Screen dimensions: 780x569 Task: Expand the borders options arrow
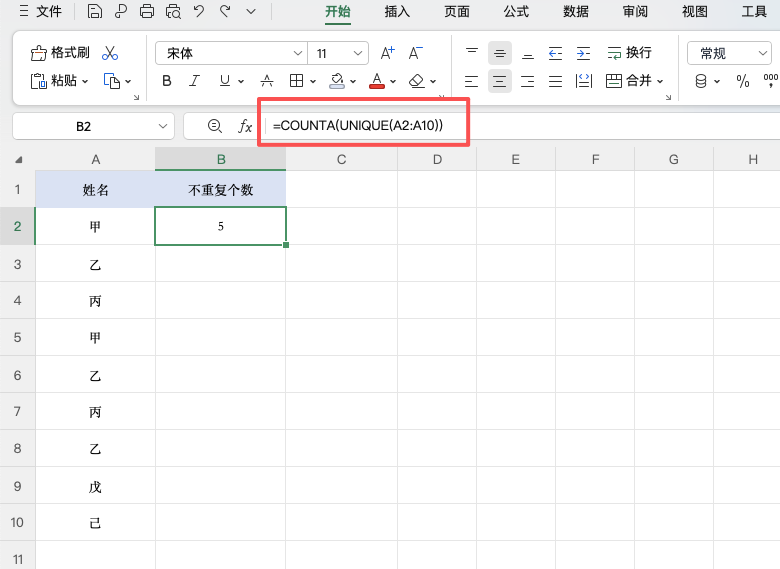[313, 81]
